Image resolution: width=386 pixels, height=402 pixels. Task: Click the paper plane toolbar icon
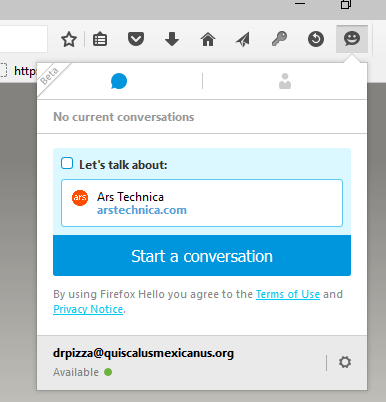coord(243,40)
